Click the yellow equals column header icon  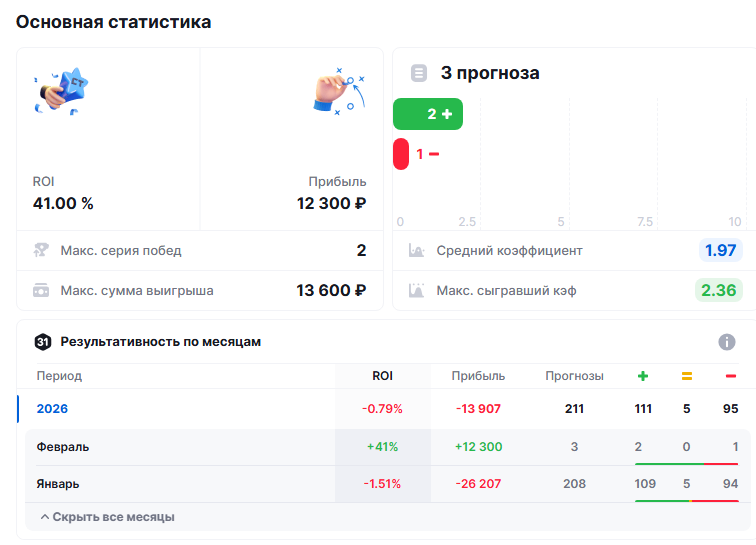687,376
